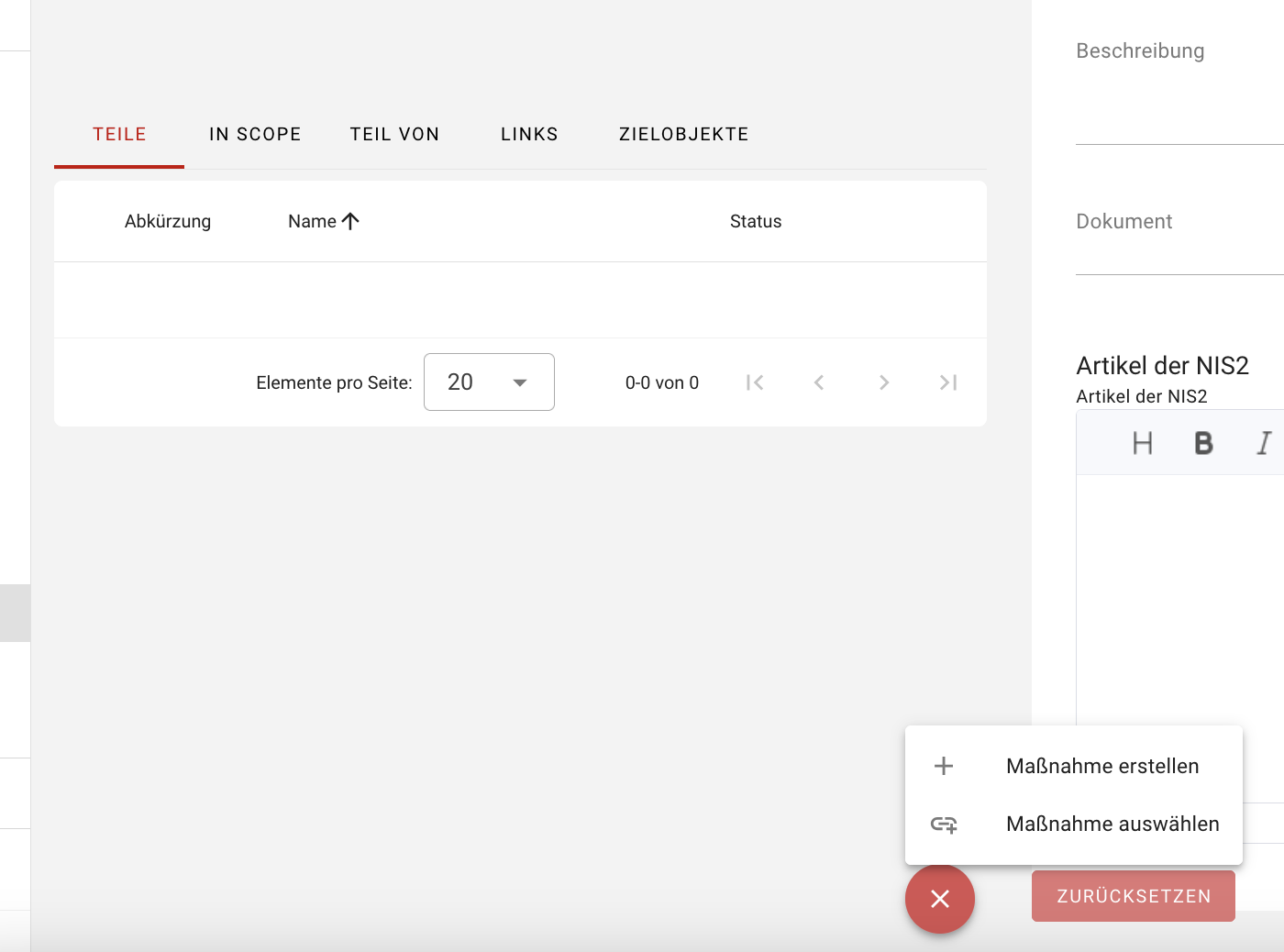Click the Zurücksetzen button
This screenshot has height=952, width=1284.
tap(1133, 896)
